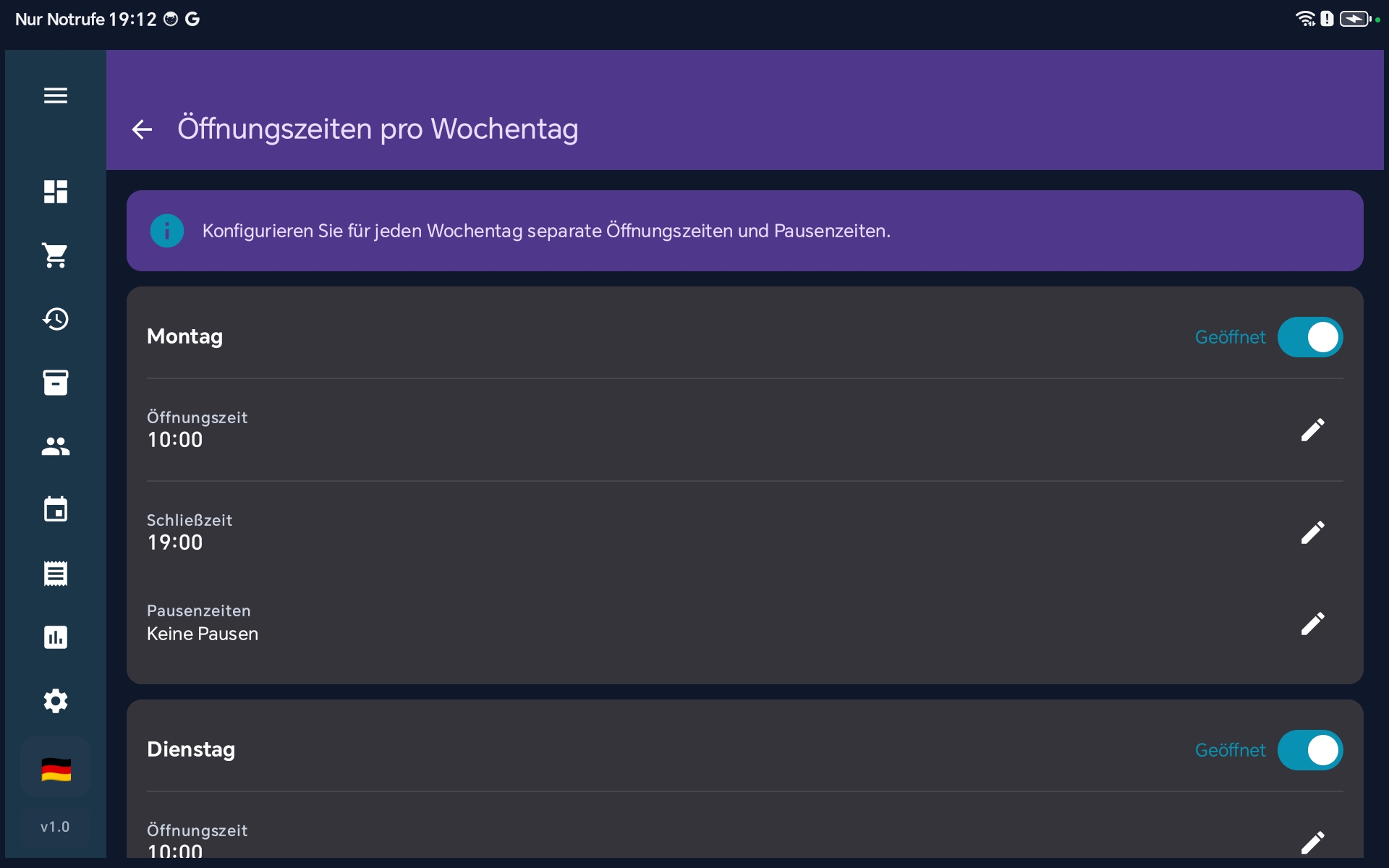Open the customers people icon

[56, 446]
